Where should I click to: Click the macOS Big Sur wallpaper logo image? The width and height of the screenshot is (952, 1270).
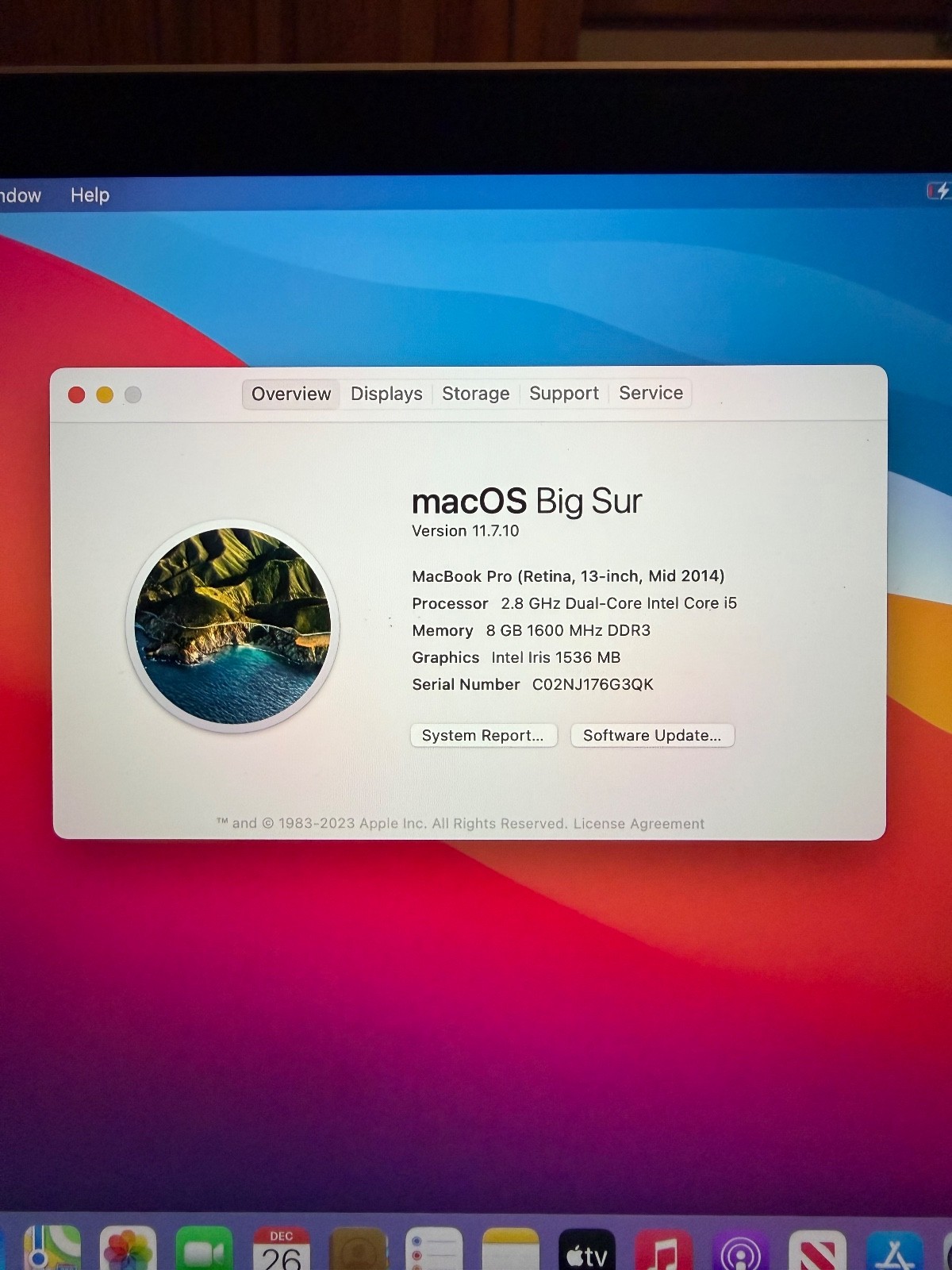point(233,625)
